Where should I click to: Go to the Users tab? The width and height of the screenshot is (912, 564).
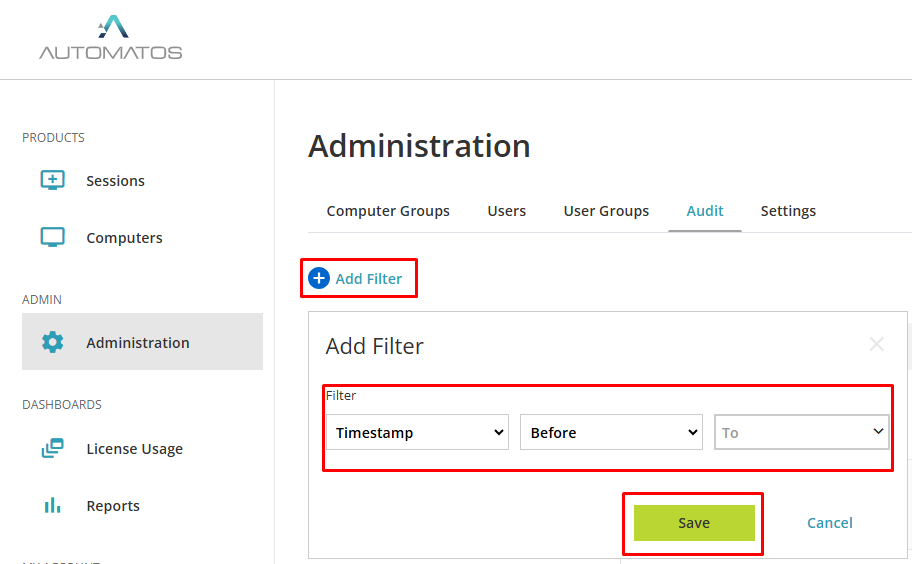507,211
